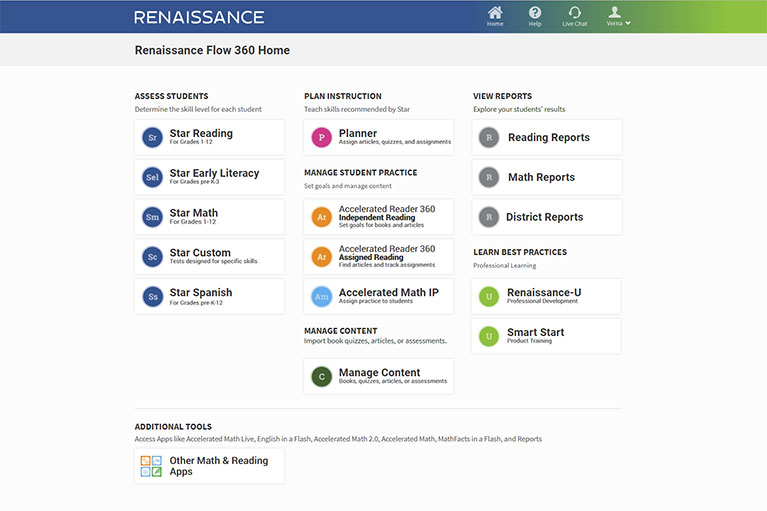Click the Ss Star Spanish icon

click(152, 297)
